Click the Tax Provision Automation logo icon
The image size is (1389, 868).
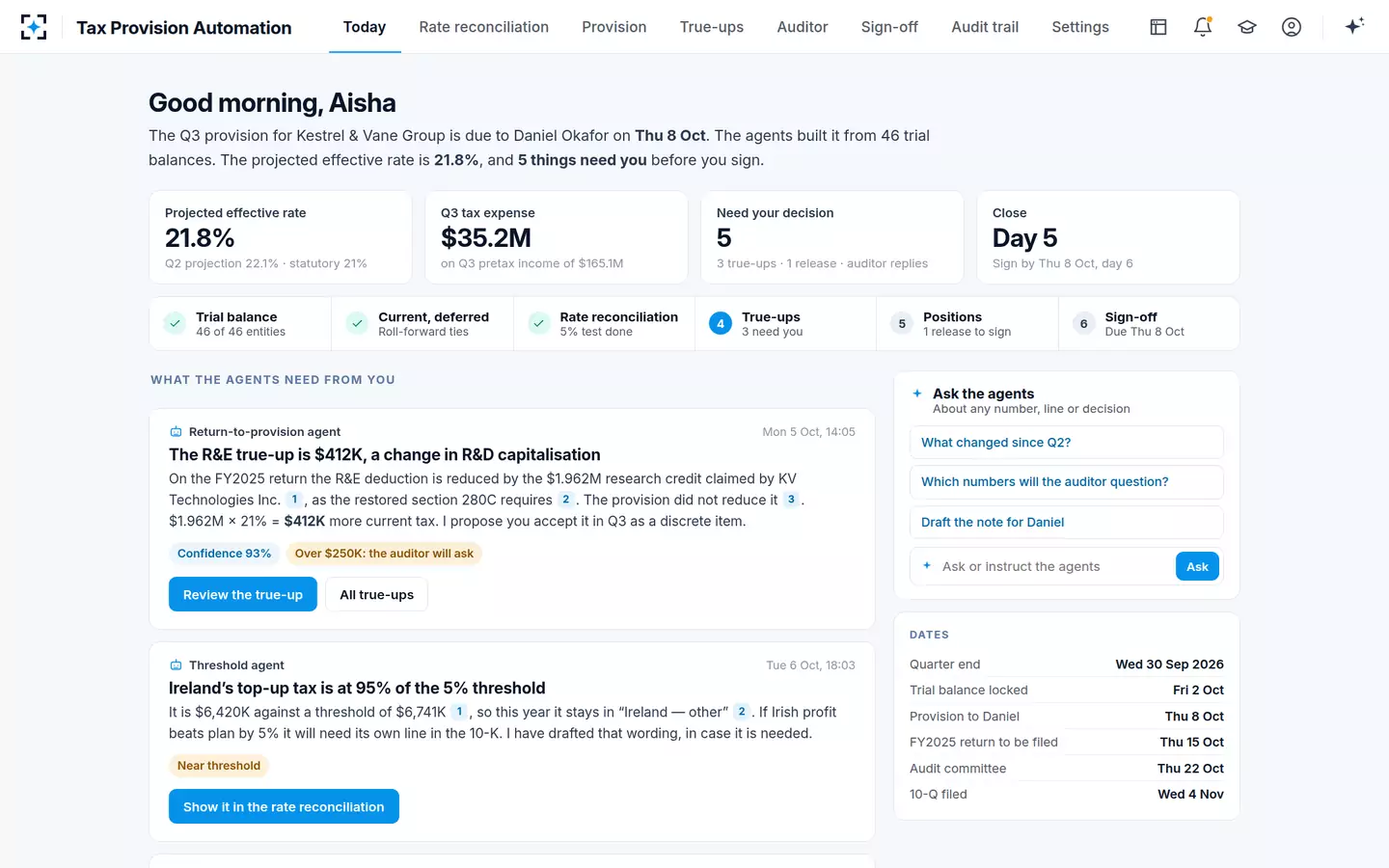[34, 27]
